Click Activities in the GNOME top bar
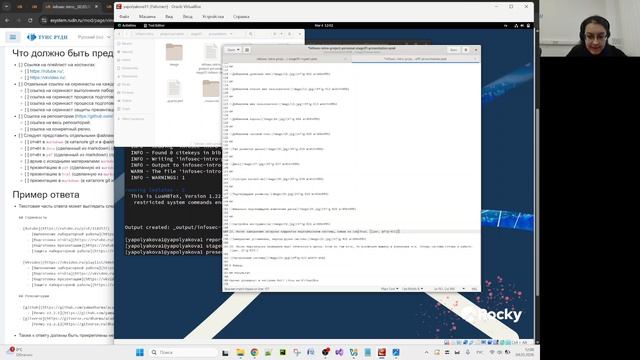 [x=127, y=25]
